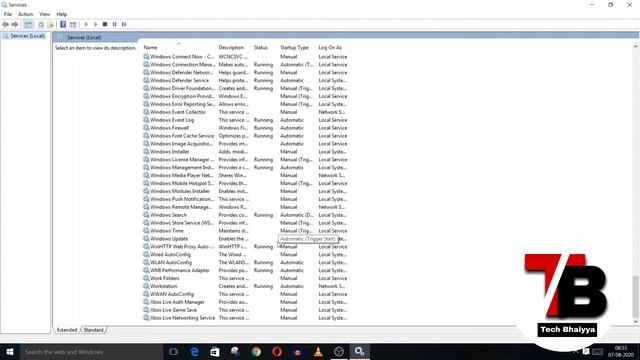Click the Search the web and Windows box

pyautogui.click(x=91, y=352)
